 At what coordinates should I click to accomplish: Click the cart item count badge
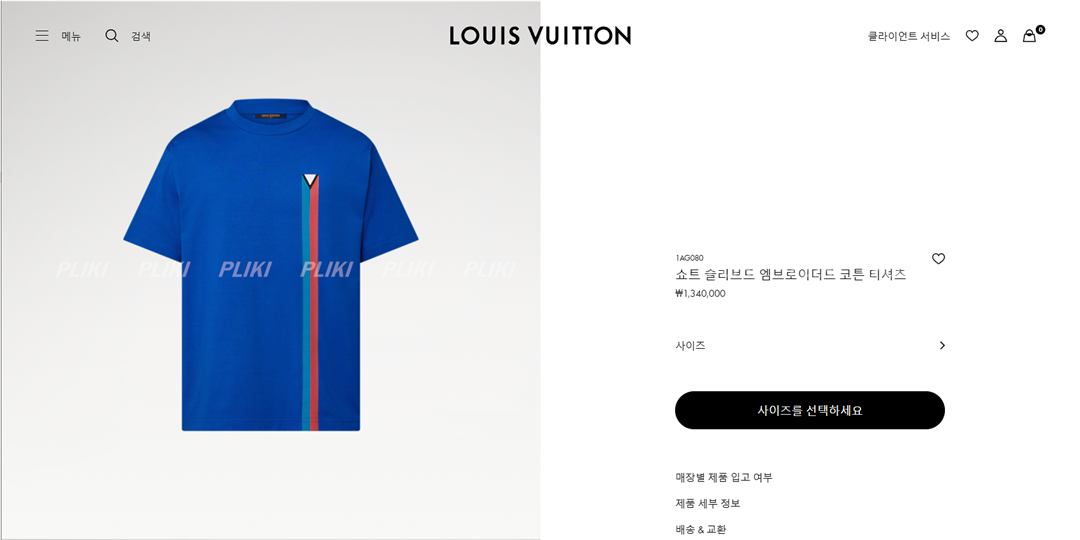click(x=1040, y=30)
